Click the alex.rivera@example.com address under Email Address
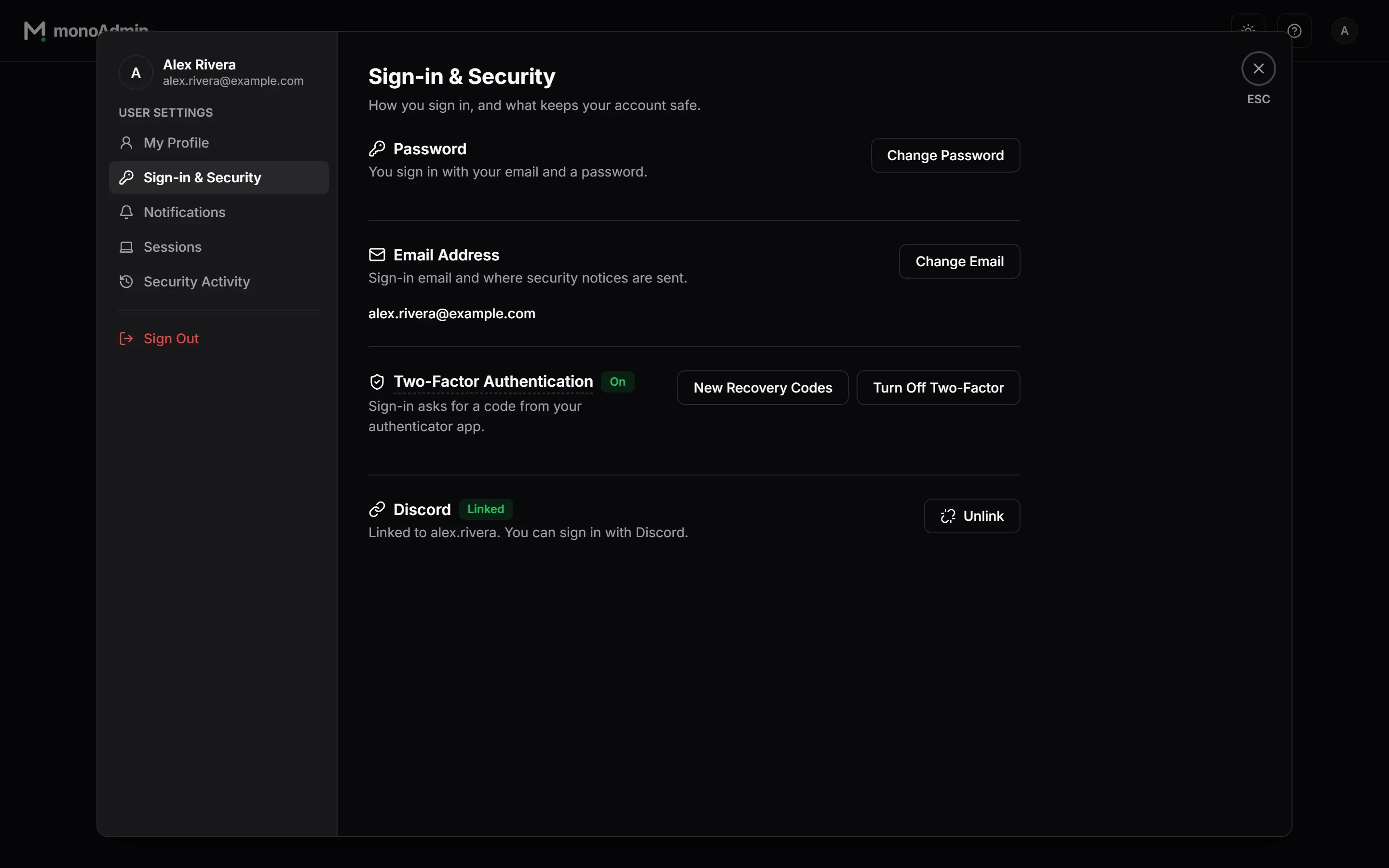The width and height of the screenshot is (1389, 868). pyautogui.click(x=452, y=313)
